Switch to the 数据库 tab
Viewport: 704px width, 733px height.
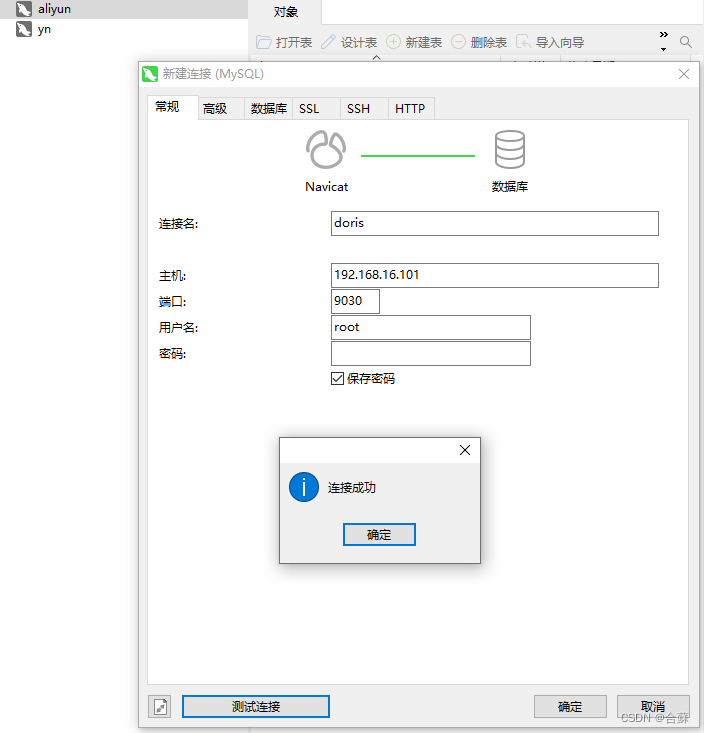(x=269, y=108)
